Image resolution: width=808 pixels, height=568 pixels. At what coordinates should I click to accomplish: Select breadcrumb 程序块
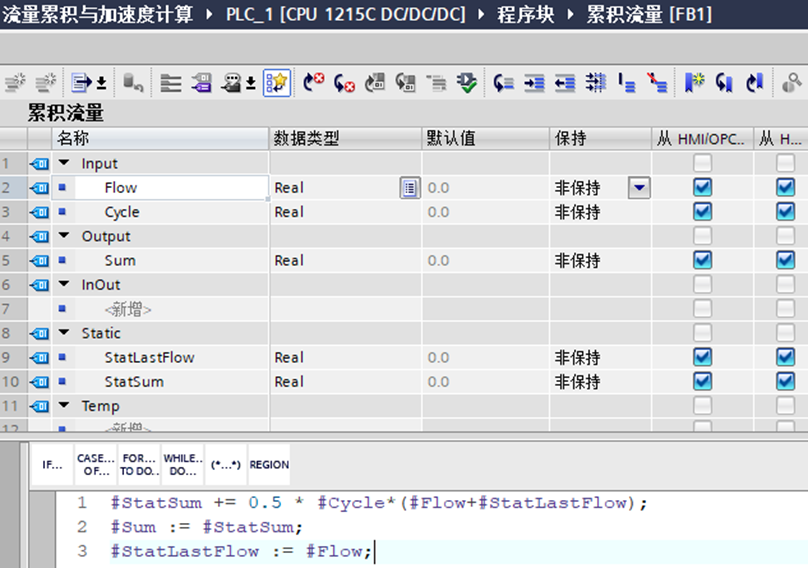[x=526, y=14]
